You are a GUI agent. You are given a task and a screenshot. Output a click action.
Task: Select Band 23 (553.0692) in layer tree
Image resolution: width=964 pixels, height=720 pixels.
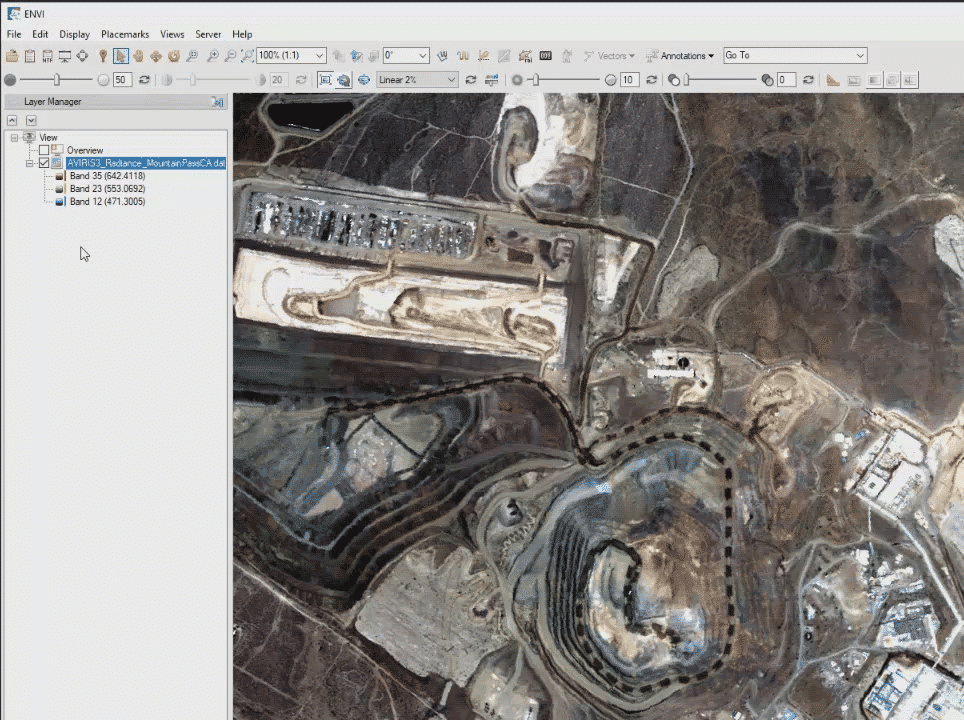(x=107, y=188)
